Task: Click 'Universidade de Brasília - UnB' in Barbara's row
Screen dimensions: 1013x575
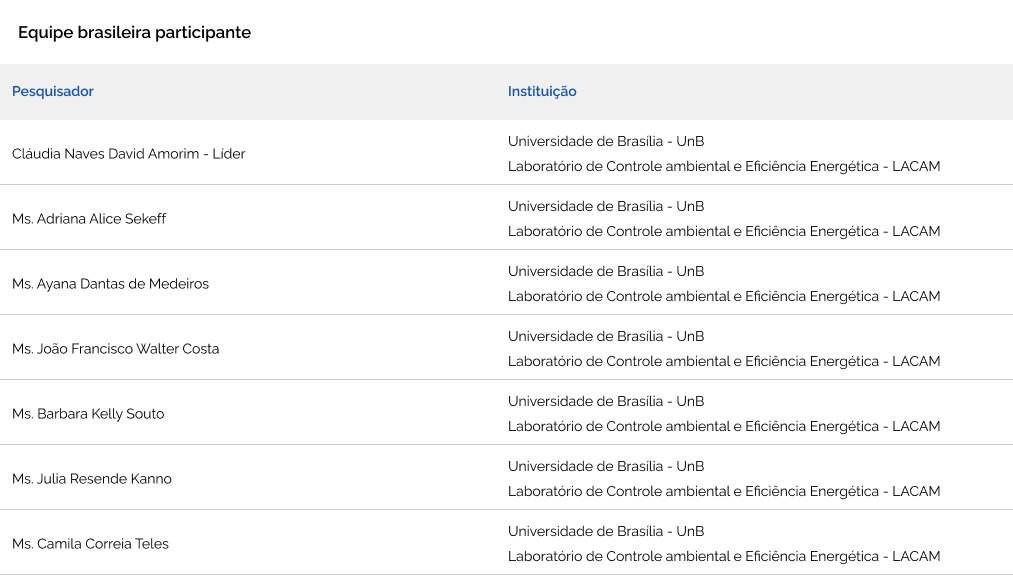Action: (606, 402)
